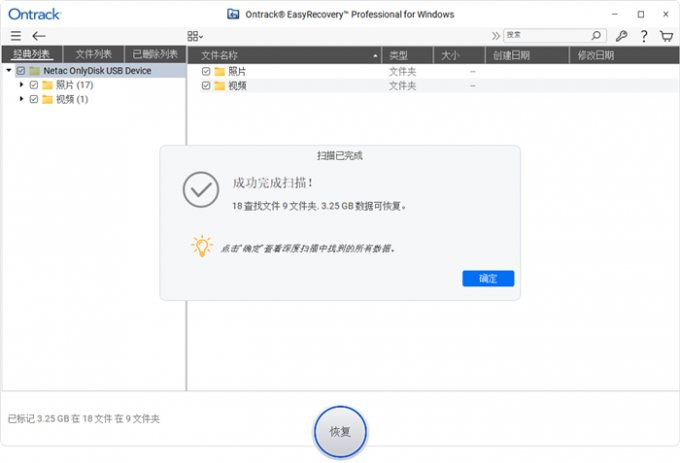Sort by the 类型 column header
Viewport: 680px width, 463px height.
tap(408, 55)
